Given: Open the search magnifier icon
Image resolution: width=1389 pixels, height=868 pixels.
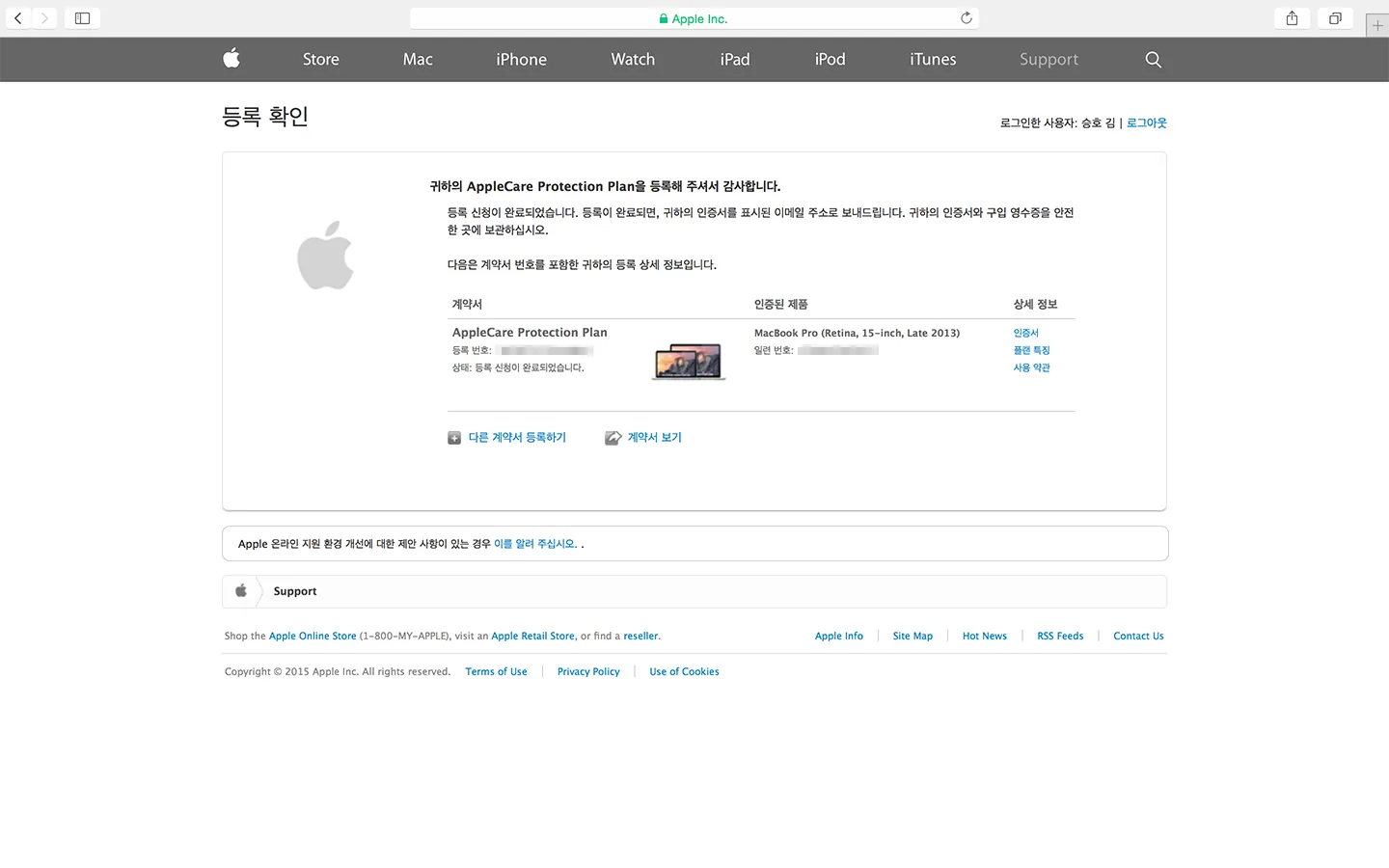Looking at the screenshot, I should pyautogui.click(x=1153, y=60).
